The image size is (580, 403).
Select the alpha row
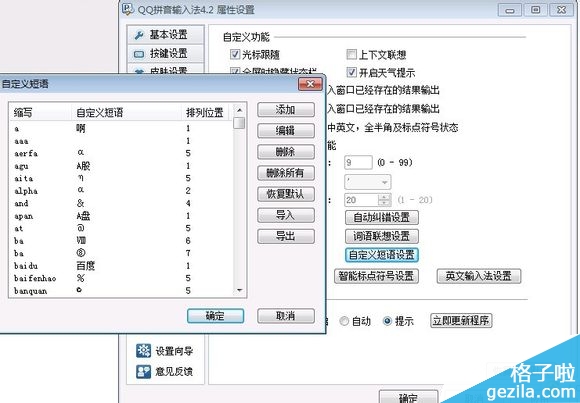pyautogui.click(x=121, y=191)
